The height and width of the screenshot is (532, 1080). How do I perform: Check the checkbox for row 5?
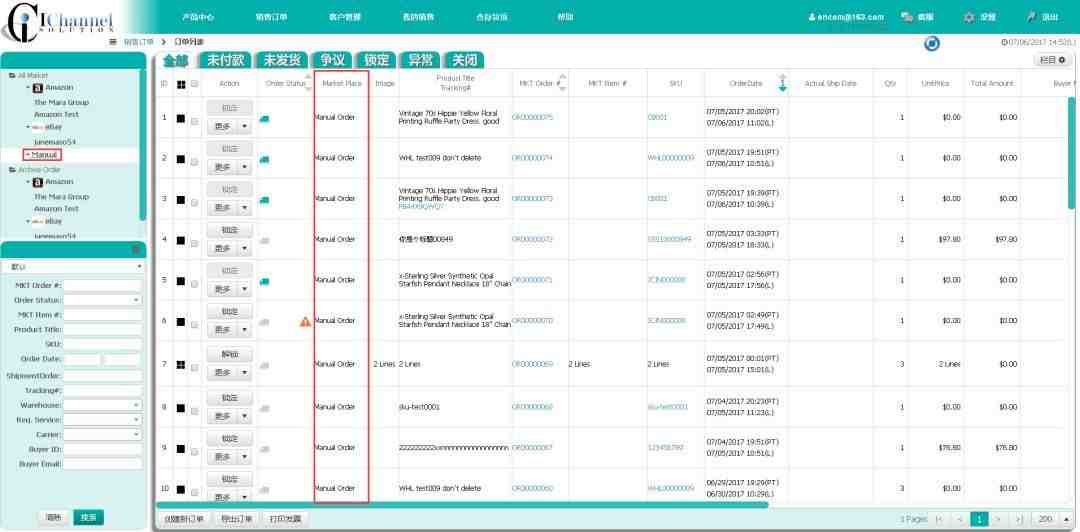(195, 284)
